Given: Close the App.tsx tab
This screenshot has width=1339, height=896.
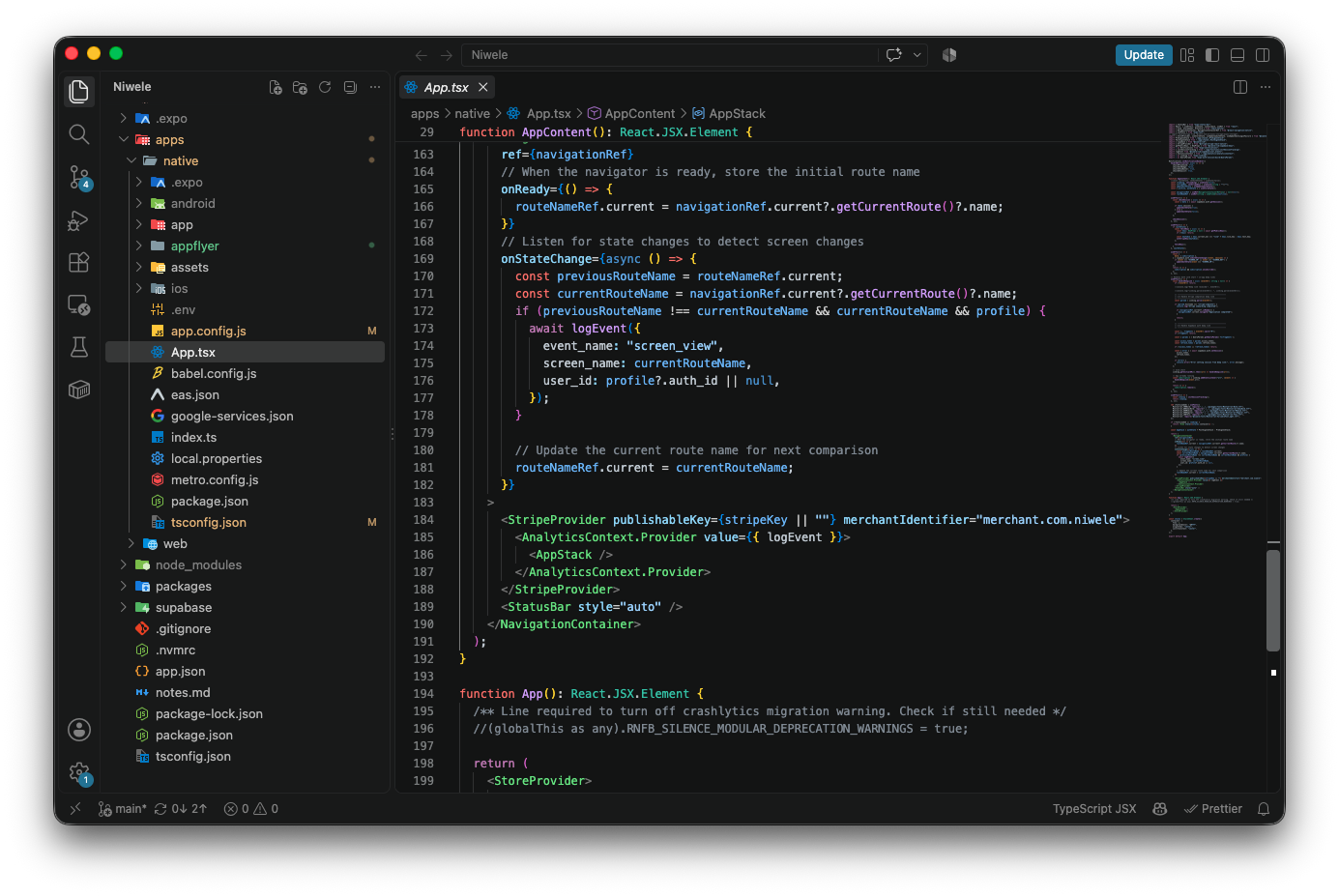Looking at the screenshot, I should pos(483,87).
